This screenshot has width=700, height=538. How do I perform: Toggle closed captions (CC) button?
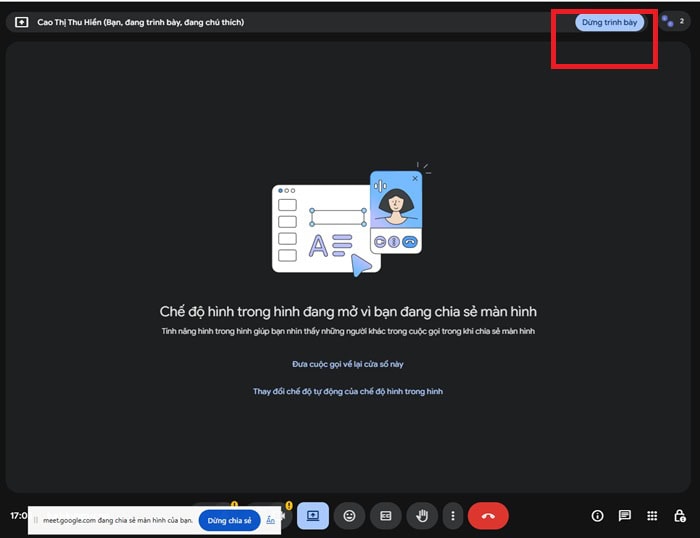(x=386, y=516)
